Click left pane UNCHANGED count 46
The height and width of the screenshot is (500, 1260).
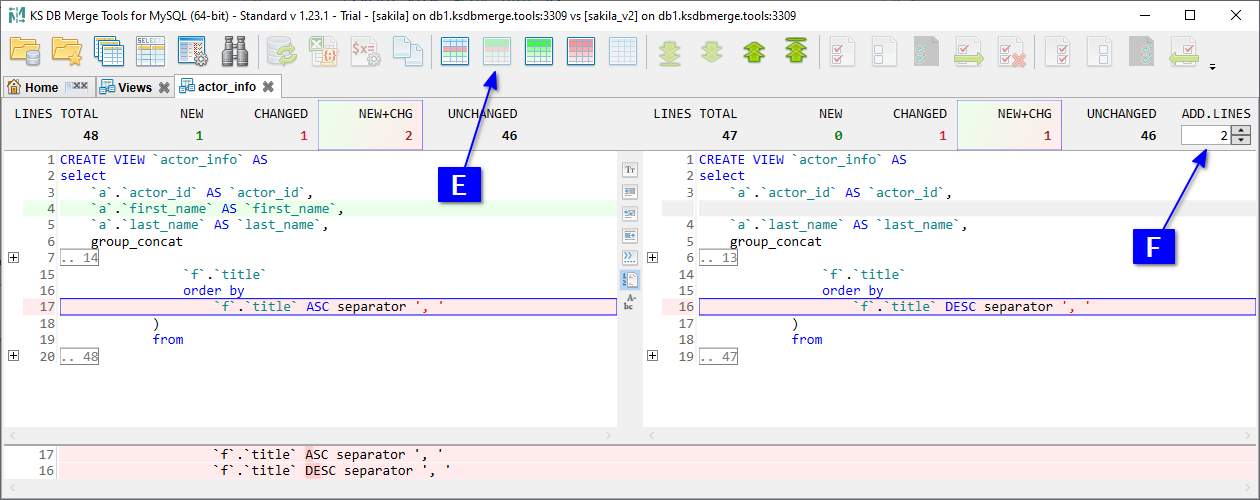509,135
